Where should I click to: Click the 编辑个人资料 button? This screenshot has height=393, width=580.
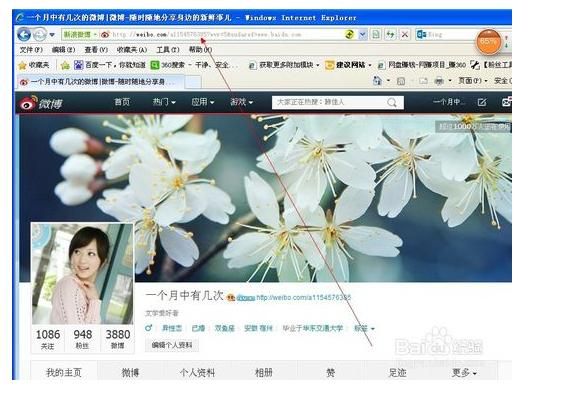tap(172, 345)
